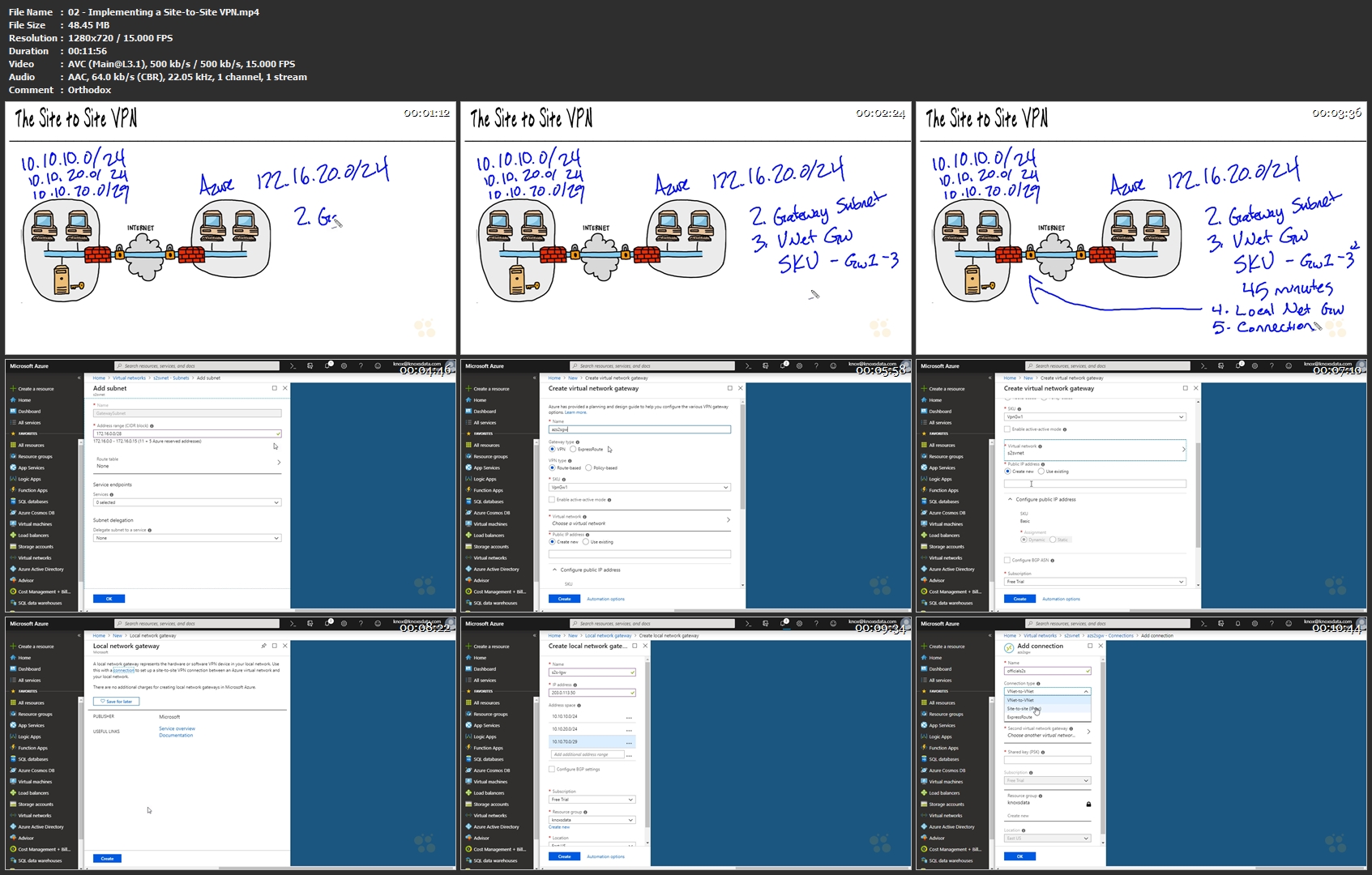Open Cost Management + Billing in 00:08:22 frame
Image resolution: width=1372 pixels, height=875 pixels.
40,850
